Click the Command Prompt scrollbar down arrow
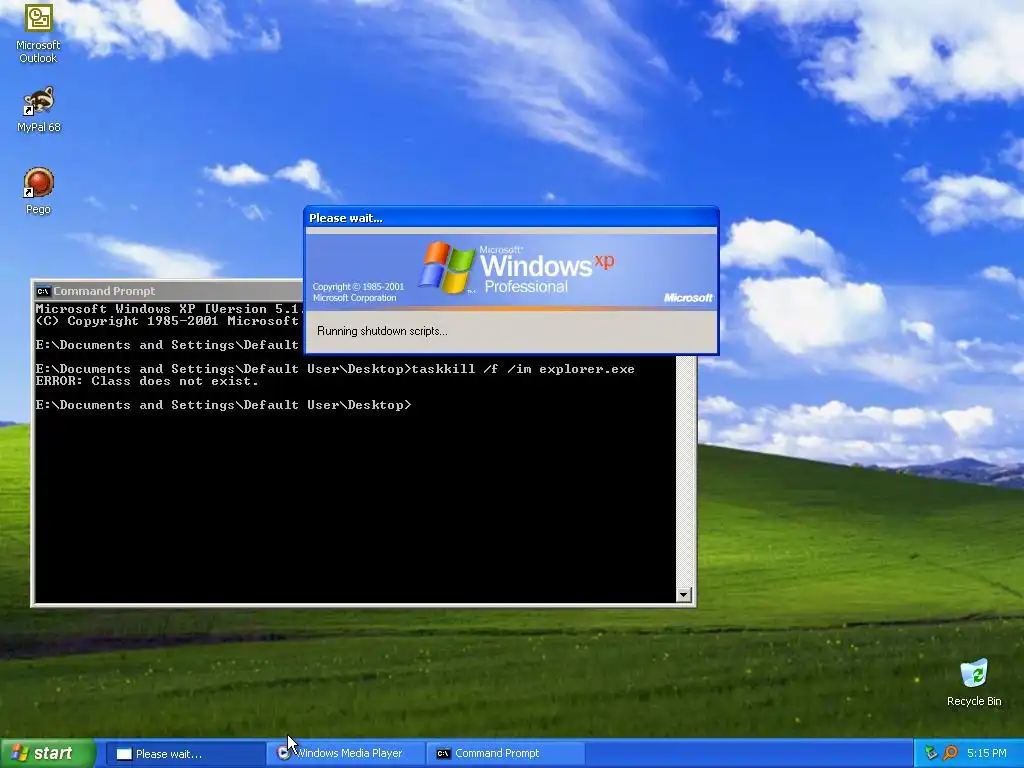 tap(683, 594)
